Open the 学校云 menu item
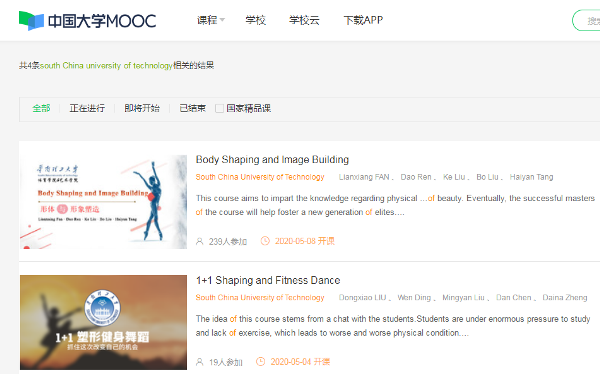The width and height of the screenshot is (600, 374). pyautogui.click(x=304, y=20)
